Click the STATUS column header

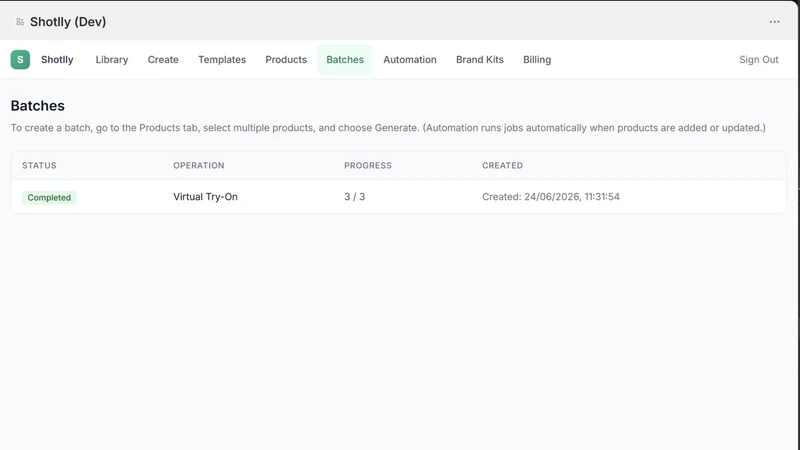(x=39, y=165)
